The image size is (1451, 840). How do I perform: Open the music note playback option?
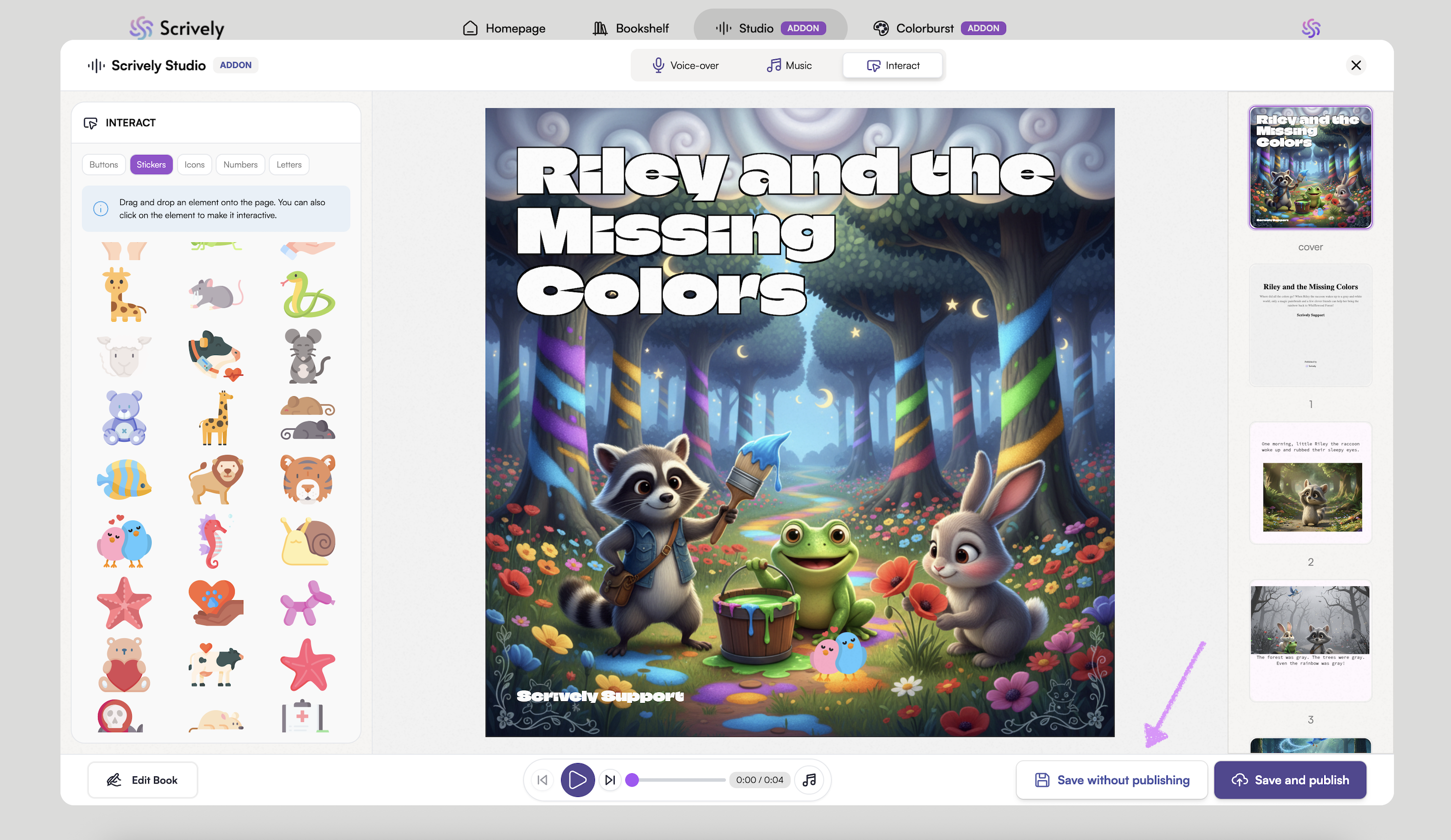809,780
